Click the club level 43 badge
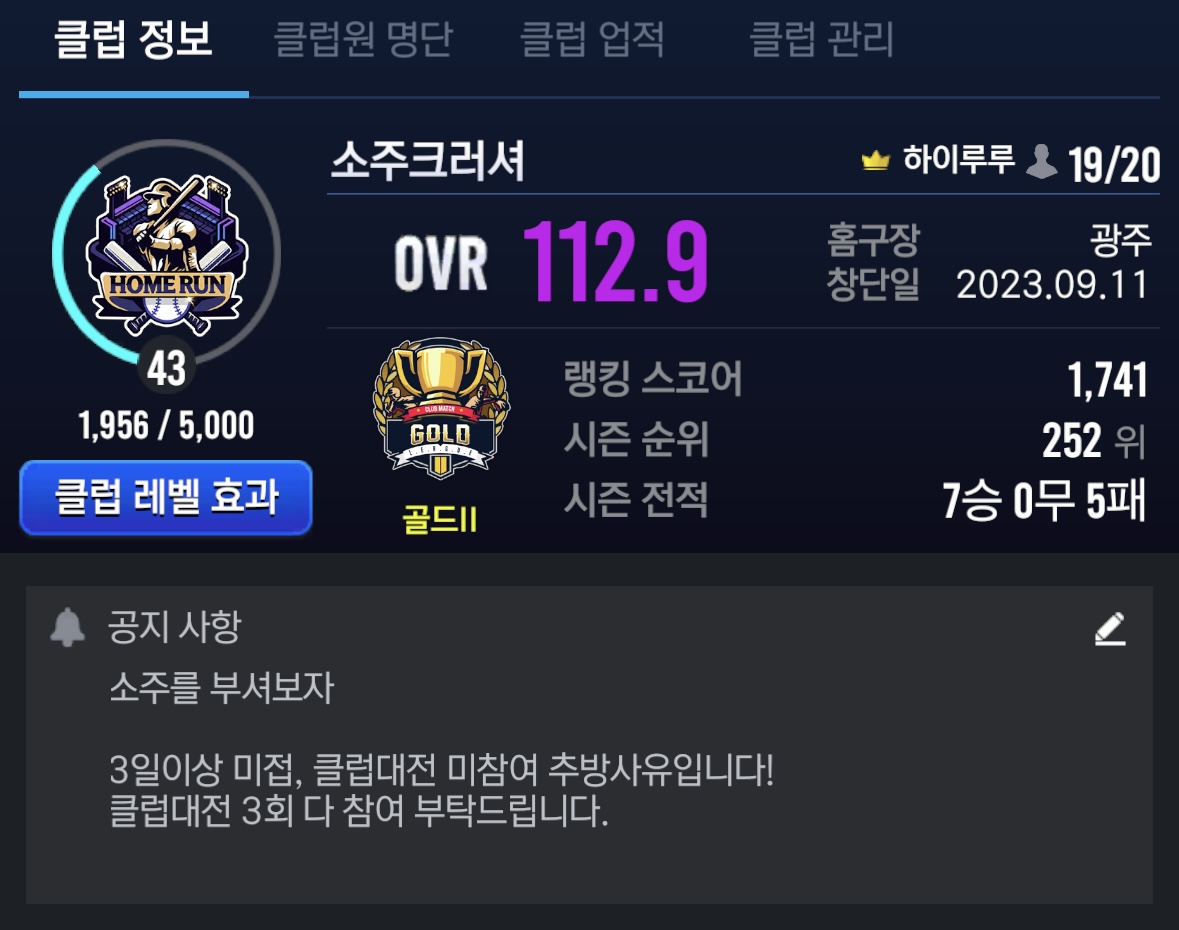Screen dimensions: 1179x930 tap(166, 367)
